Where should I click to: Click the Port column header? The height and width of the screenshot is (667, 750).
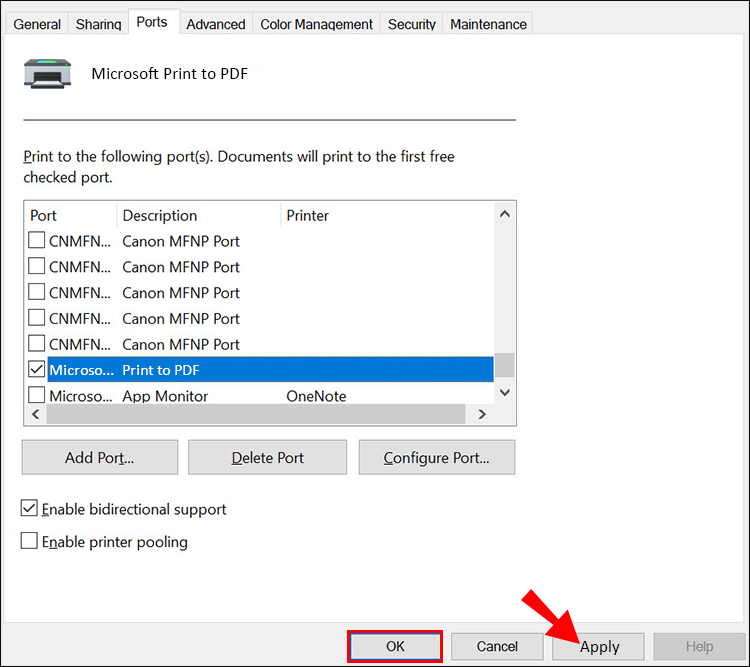tap(70, 215)
